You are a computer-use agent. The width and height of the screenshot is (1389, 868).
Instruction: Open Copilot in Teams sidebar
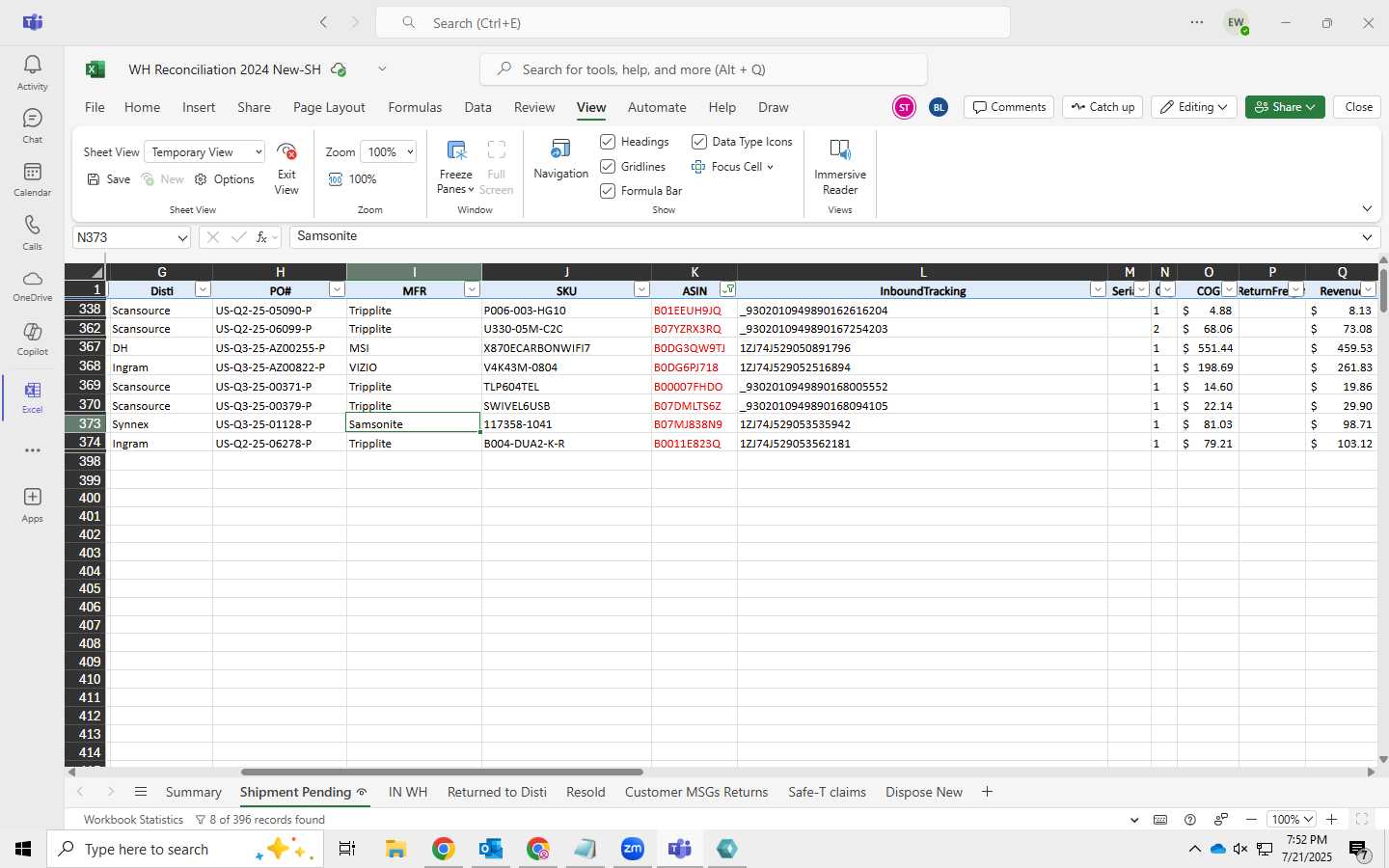[32, 339]
